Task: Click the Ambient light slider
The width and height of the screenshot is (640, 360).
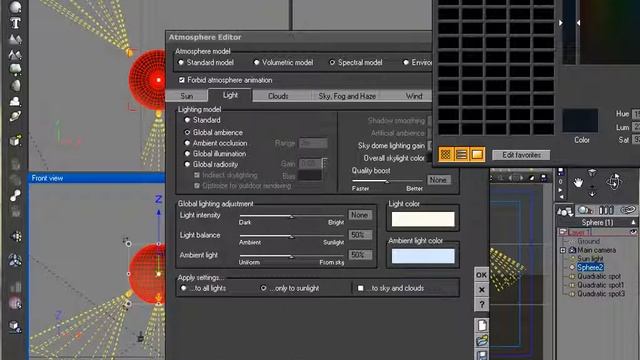Action: click(291, 256)
